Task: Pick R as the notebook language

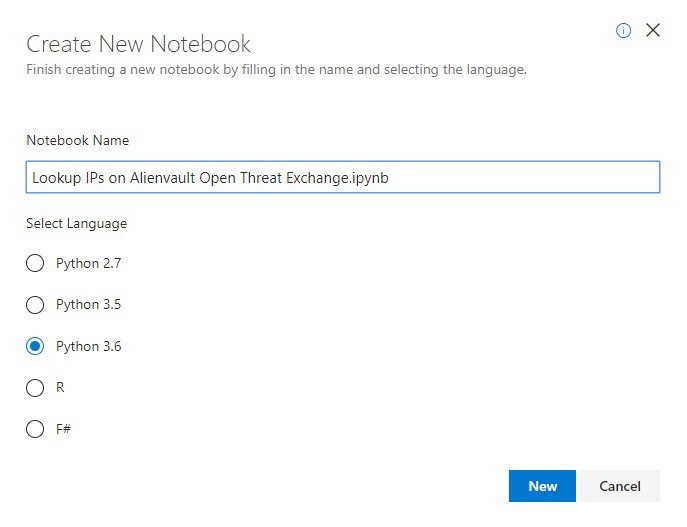Action: click(35, 388)
